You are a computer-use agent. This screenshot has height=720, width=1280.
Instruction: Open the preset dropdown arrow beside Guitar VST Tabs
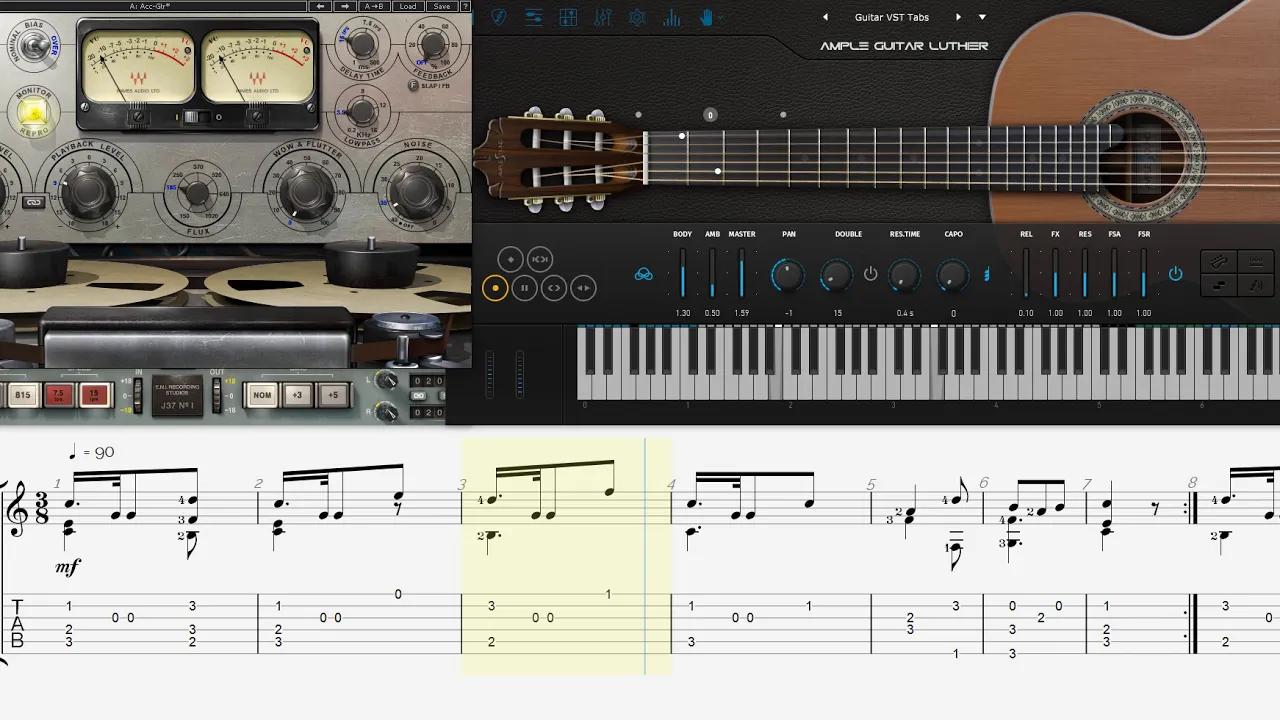[982, 17]
